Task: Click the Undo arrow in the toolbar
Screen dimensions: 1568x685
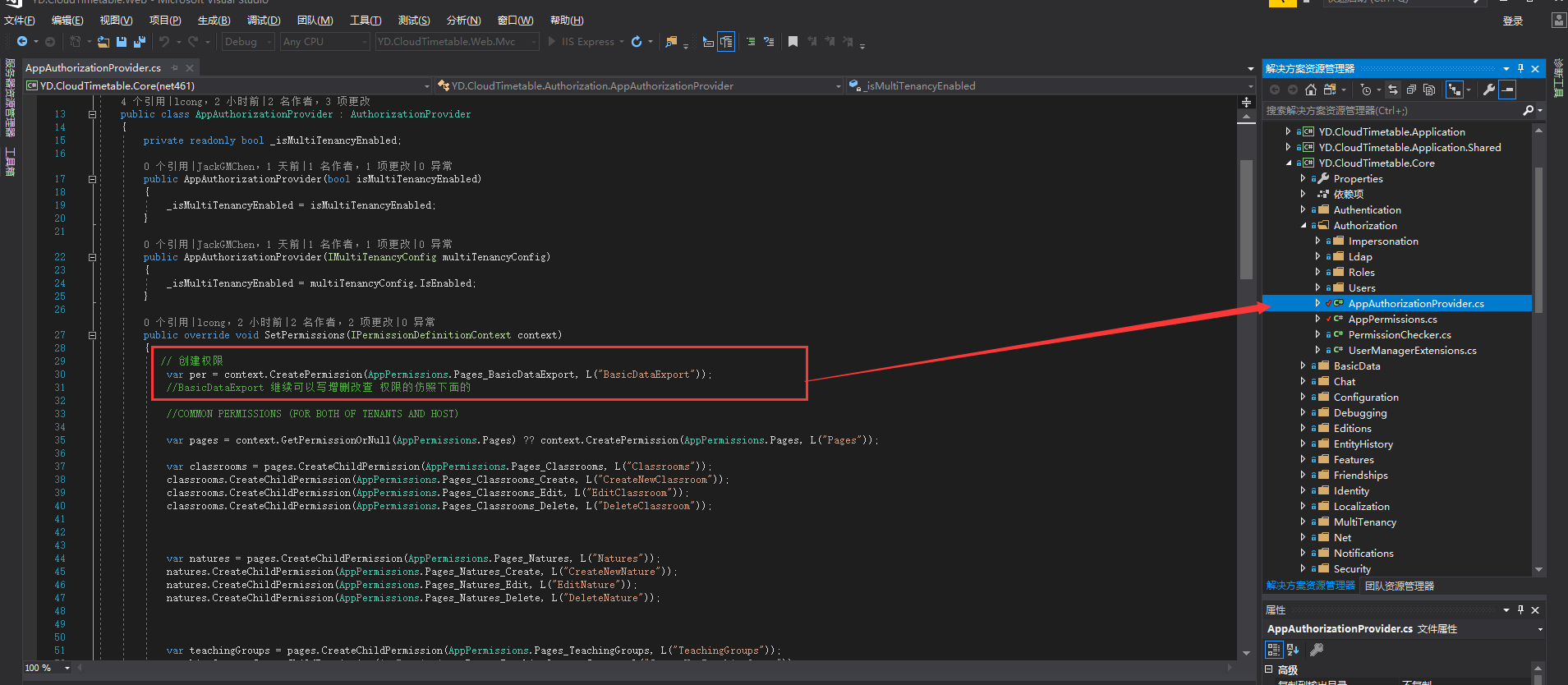Action: (x=164, y=42)
